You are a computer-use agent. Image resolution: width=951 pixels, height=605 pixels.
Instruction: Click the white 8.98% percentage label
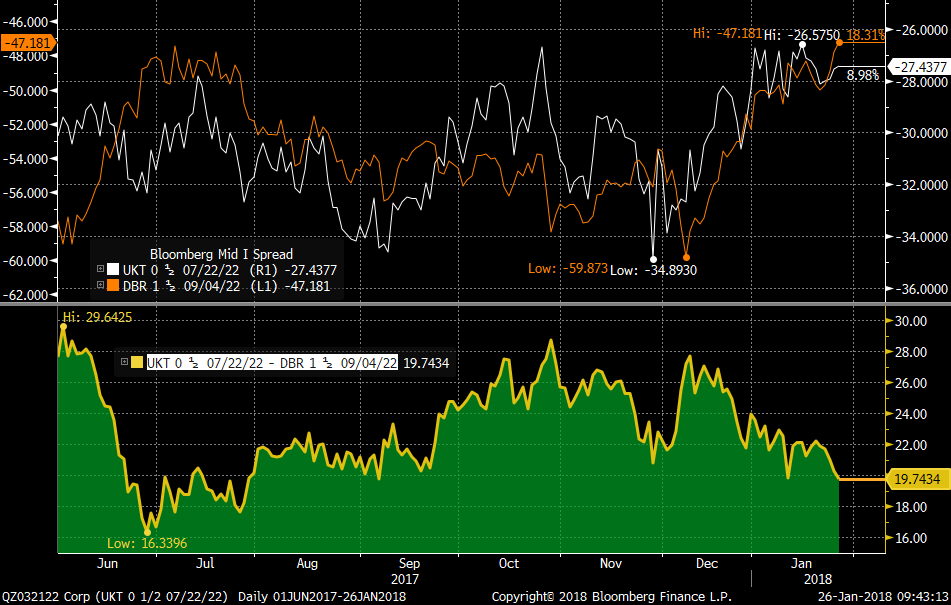[862, 75]
